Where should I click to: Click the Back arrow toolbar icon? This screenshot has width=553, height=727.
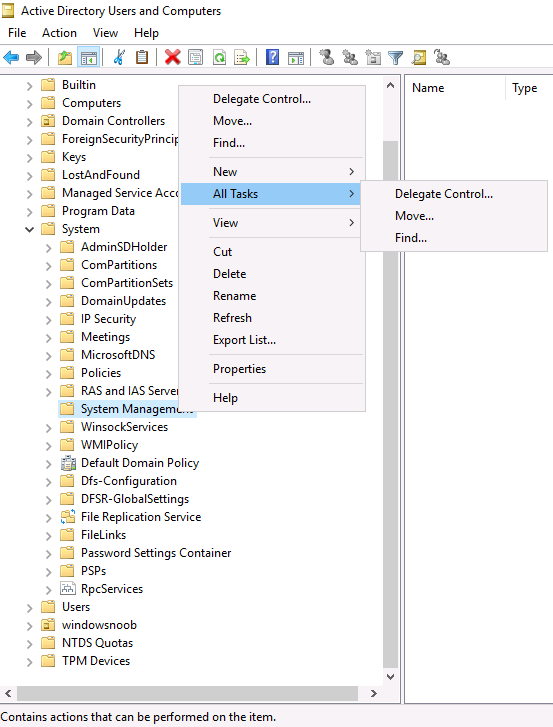(11, 57)
